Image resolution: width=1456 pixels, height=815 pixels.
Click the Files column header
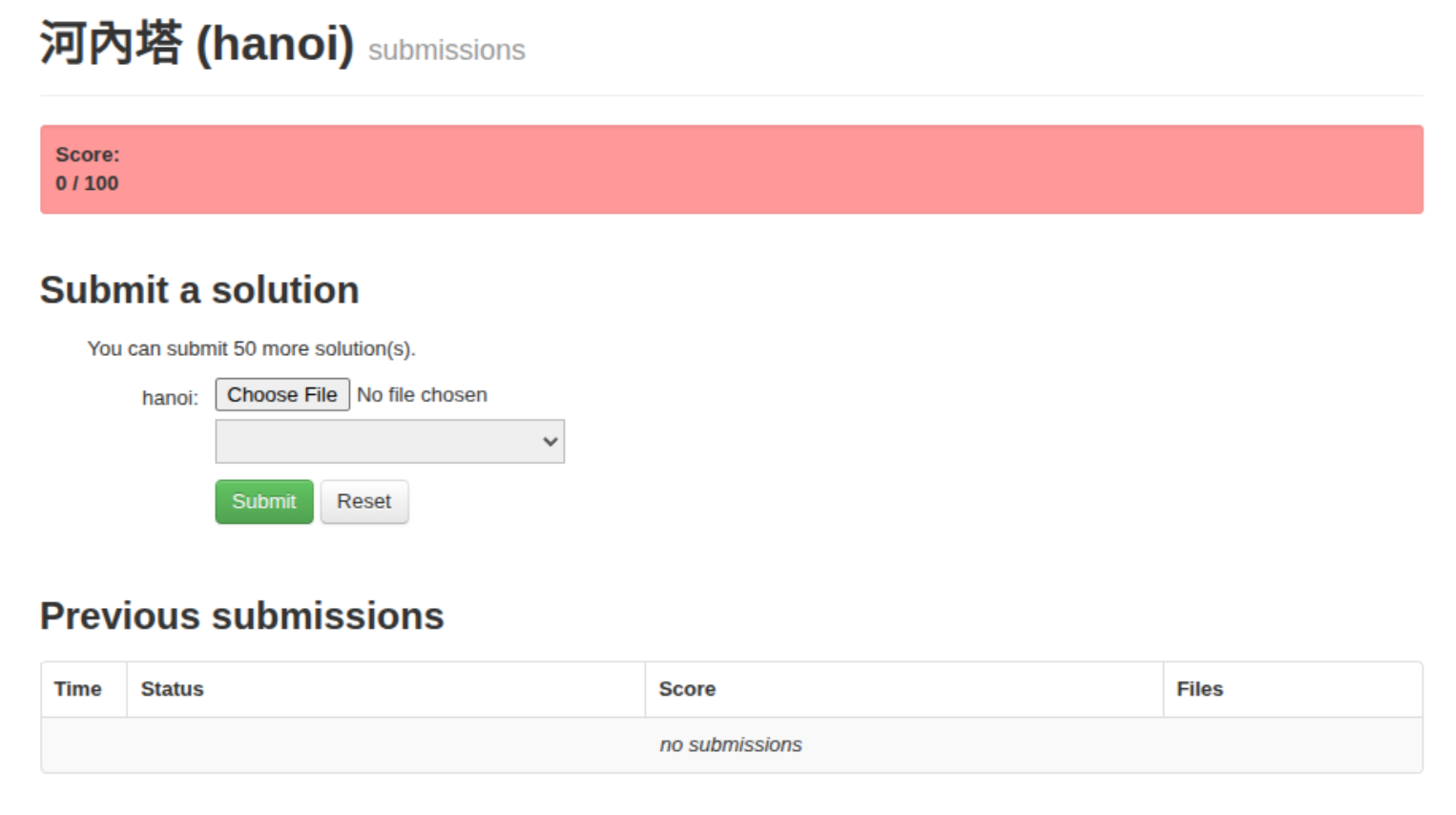point(1199,689)
